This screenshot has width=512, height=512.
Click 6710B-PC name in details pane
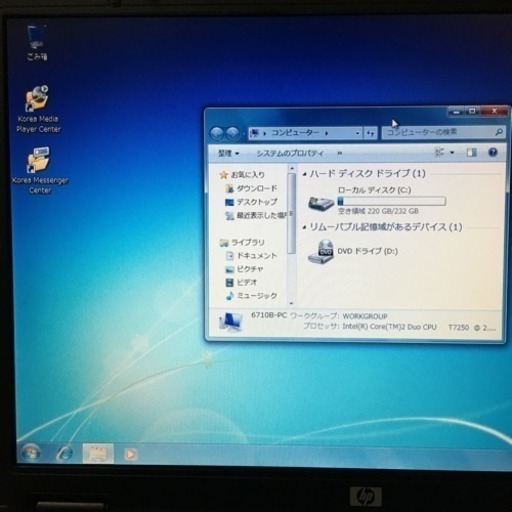tap(269, 315)
